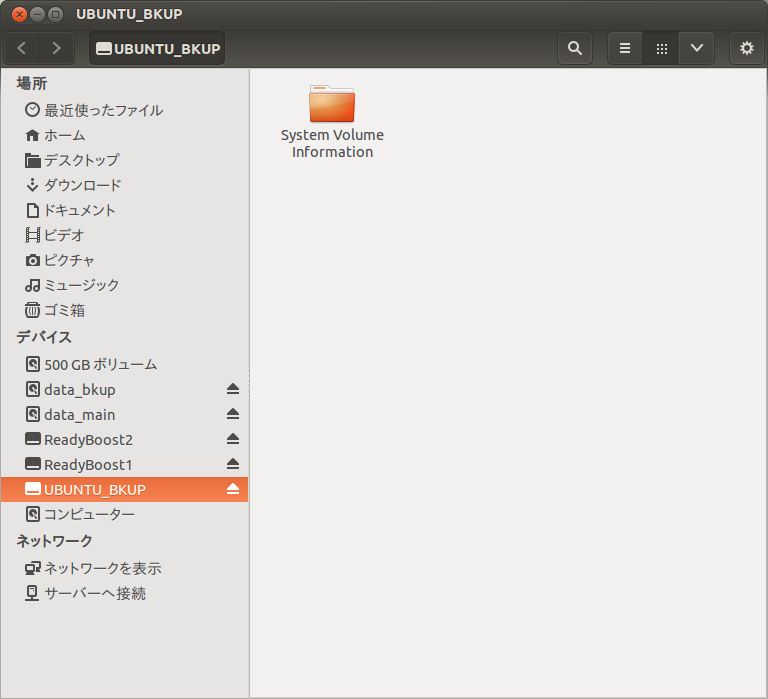The width and height of the screenshot is (768, 699).
Task: Click the UBUNTU_BKUP path bar button
Action: [157, 48]
